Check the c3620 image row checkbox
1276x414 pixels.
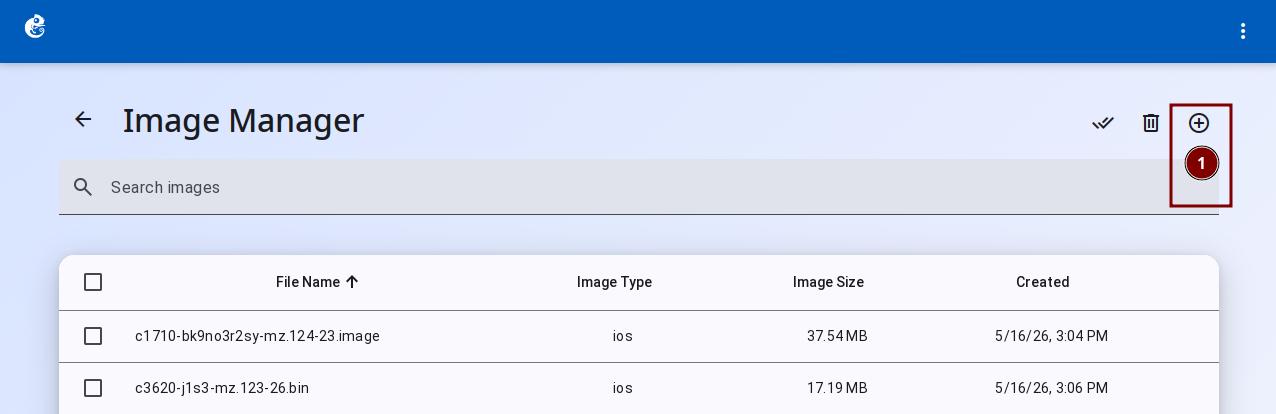tap(93, 388)
